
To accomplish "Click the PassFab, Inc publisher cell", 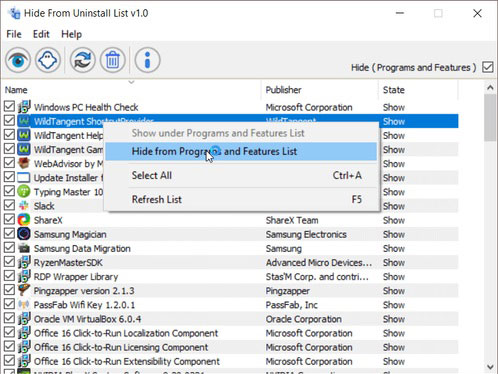I will [292, 305].
